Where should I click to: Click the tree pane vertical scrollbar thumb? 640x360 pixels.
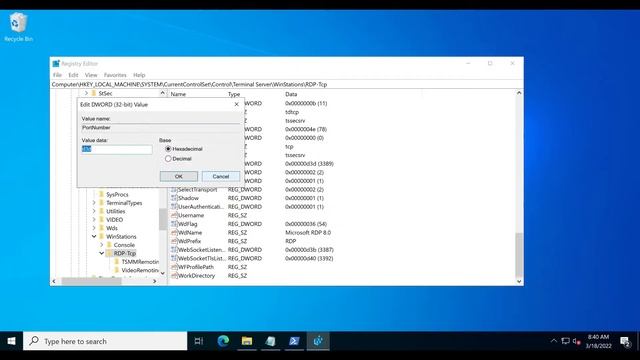coord(162,219)
